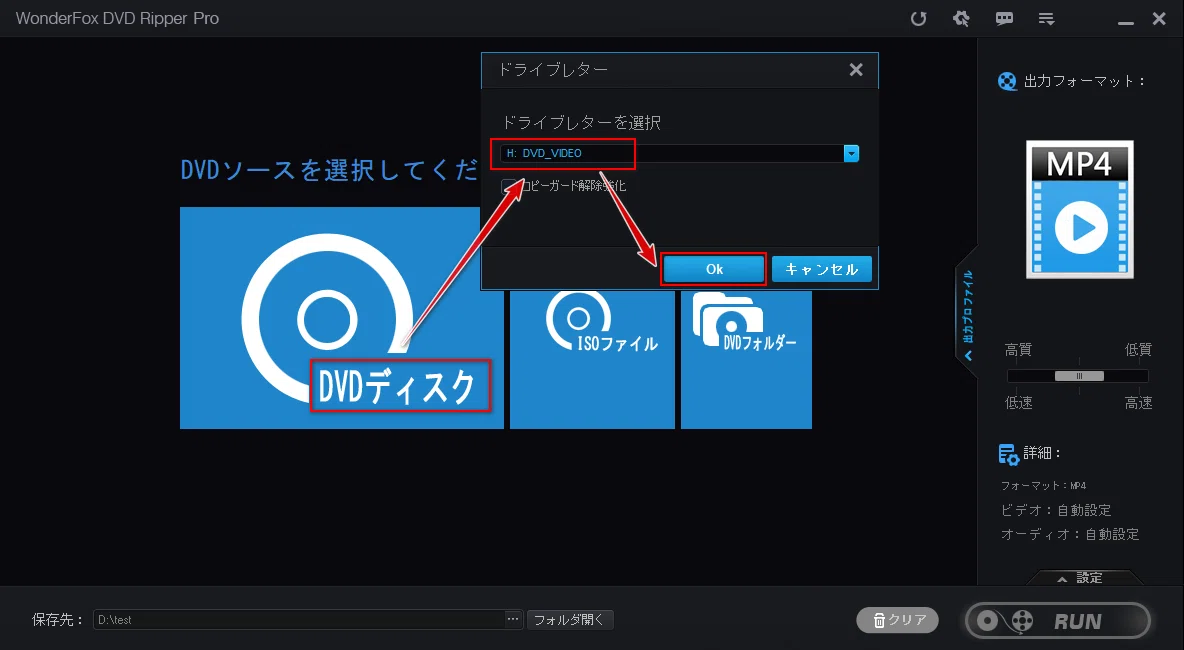The width and height of the screenshot is (1184, 650).
Task: Select the DVDディスク source tile
Action: click(x=341, y=318)
